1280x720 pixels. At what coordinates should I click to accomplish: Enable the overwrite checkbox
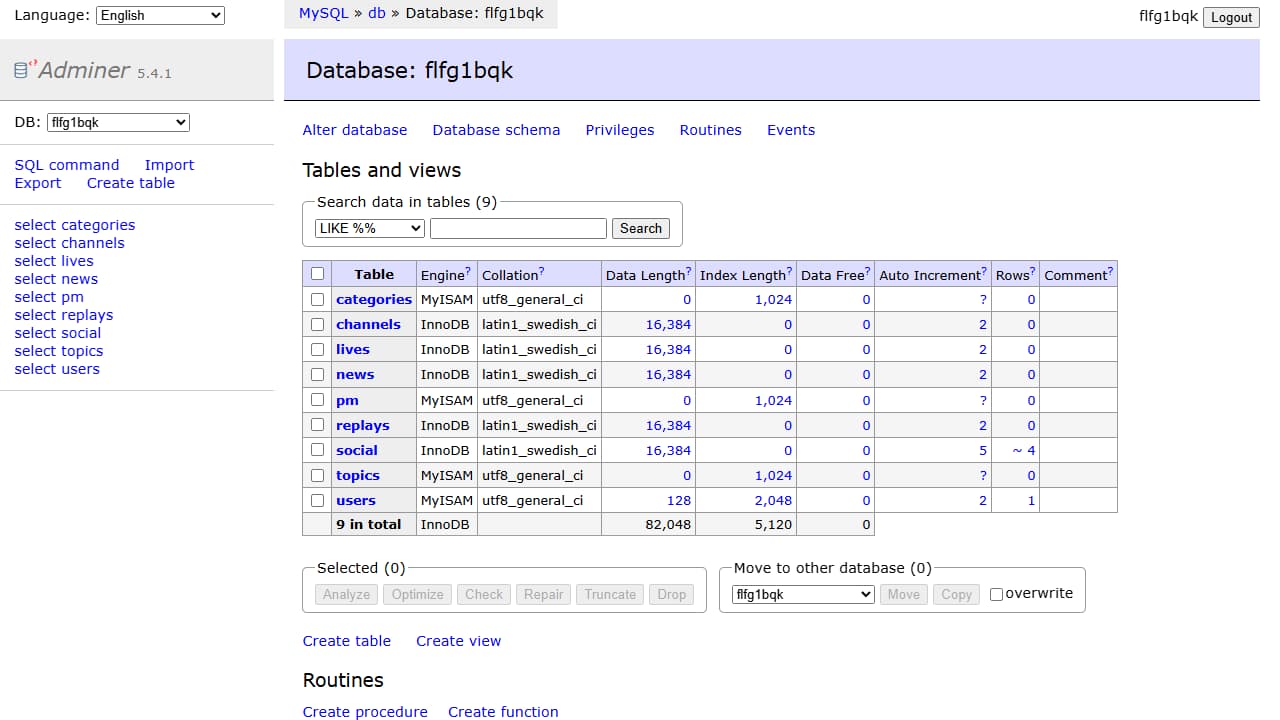pos(996,593)
